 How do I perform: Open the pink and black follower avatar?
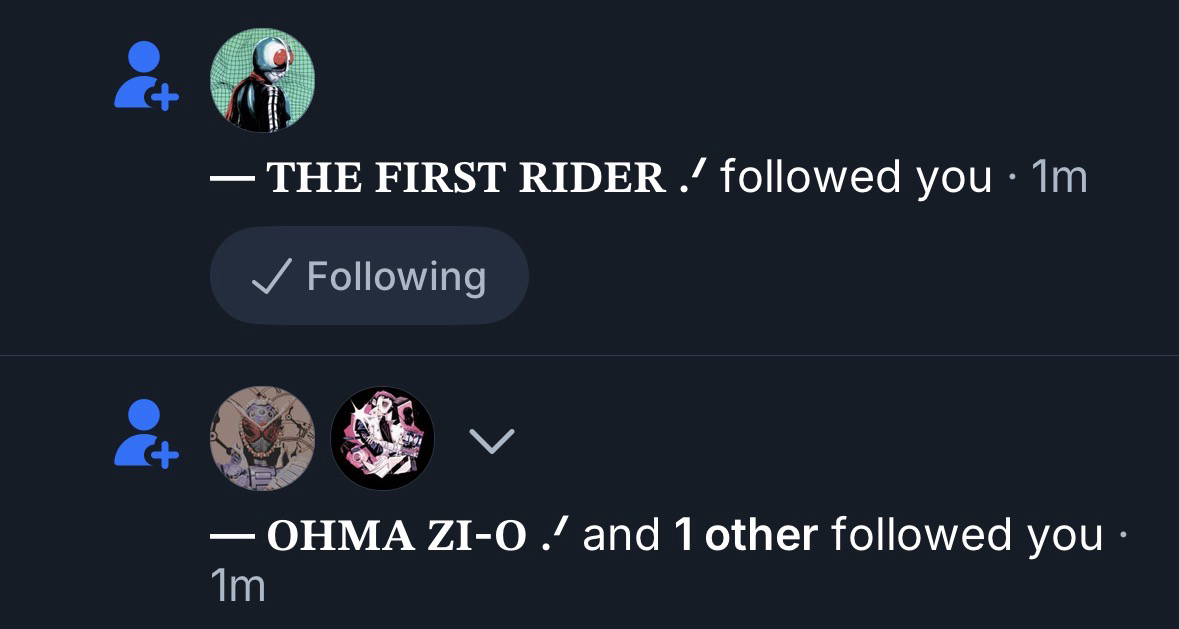coord(382,438)
